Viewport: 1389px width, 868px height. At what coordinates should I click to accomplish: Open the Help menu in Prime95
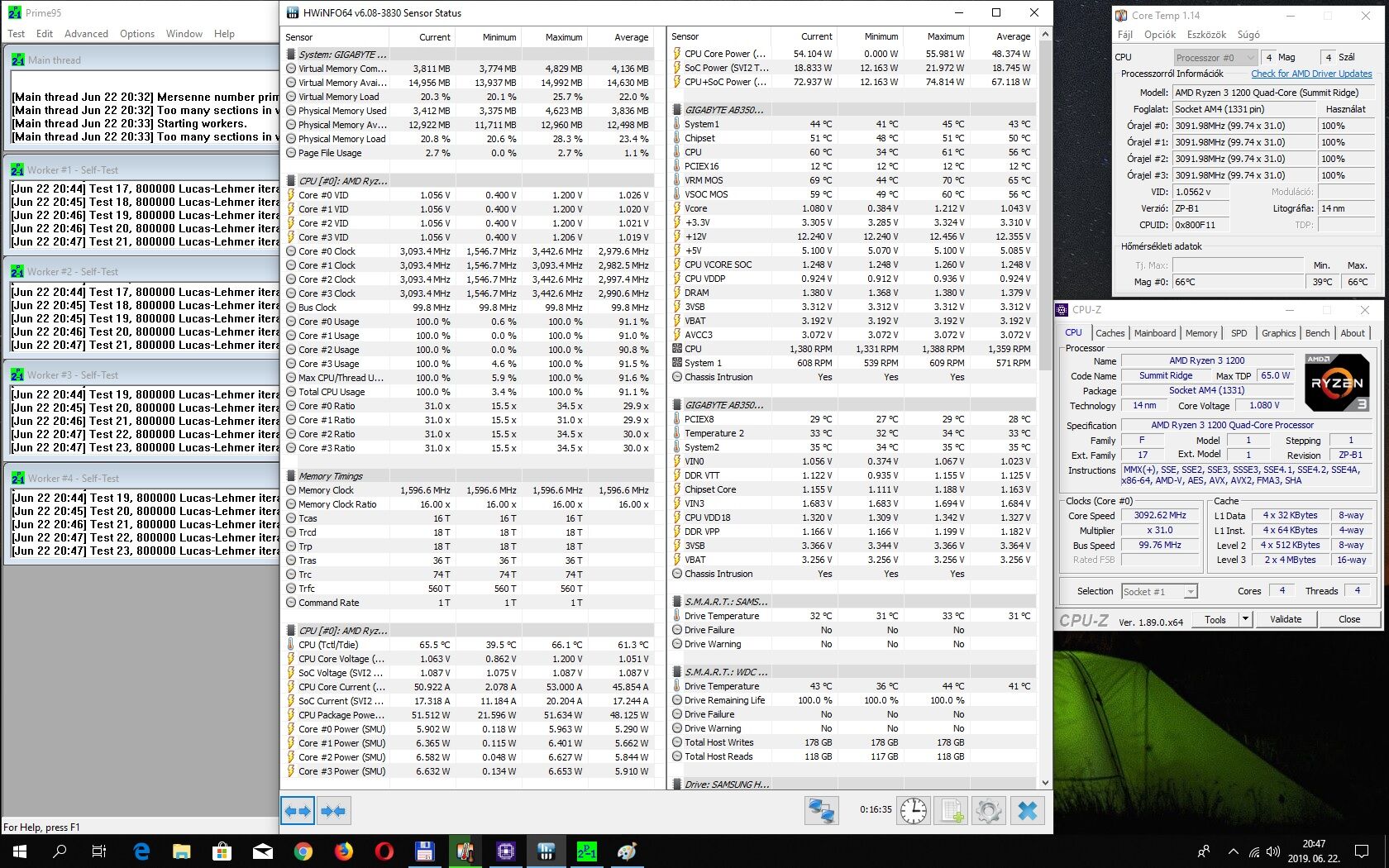[224, 34]
